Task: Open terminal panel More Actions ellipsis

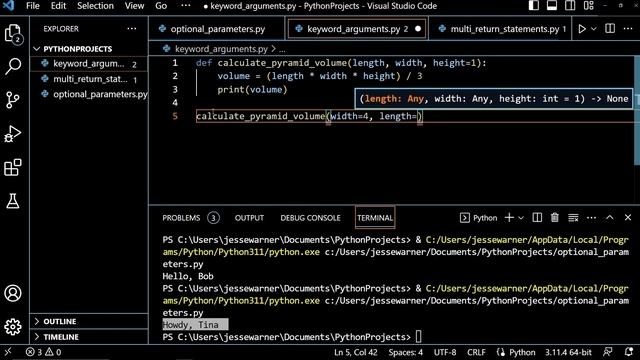Action: (x=591, y=218)
